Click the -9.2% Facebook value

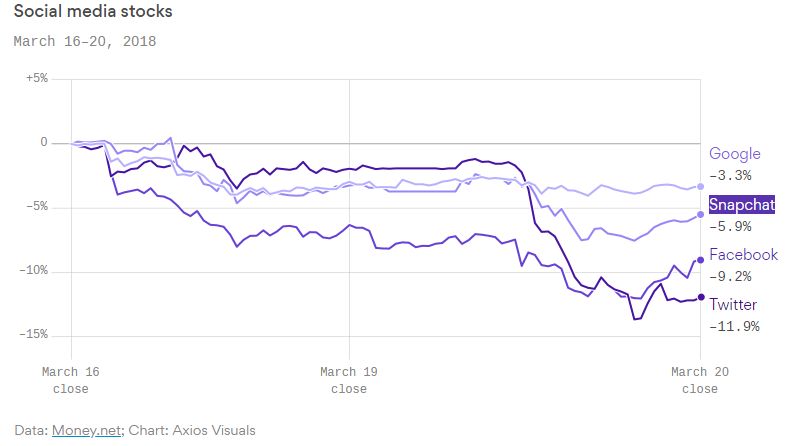click(x=731, y=276)
